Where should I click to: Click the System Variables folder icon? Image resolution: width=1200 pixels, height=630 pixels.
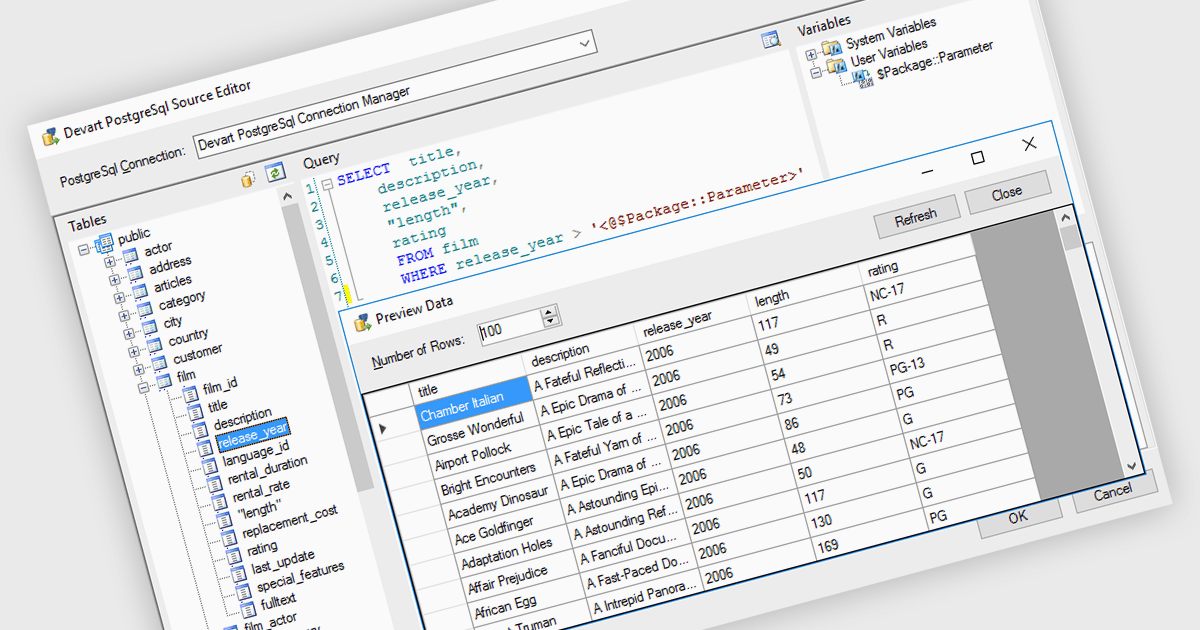click(832, 49)
